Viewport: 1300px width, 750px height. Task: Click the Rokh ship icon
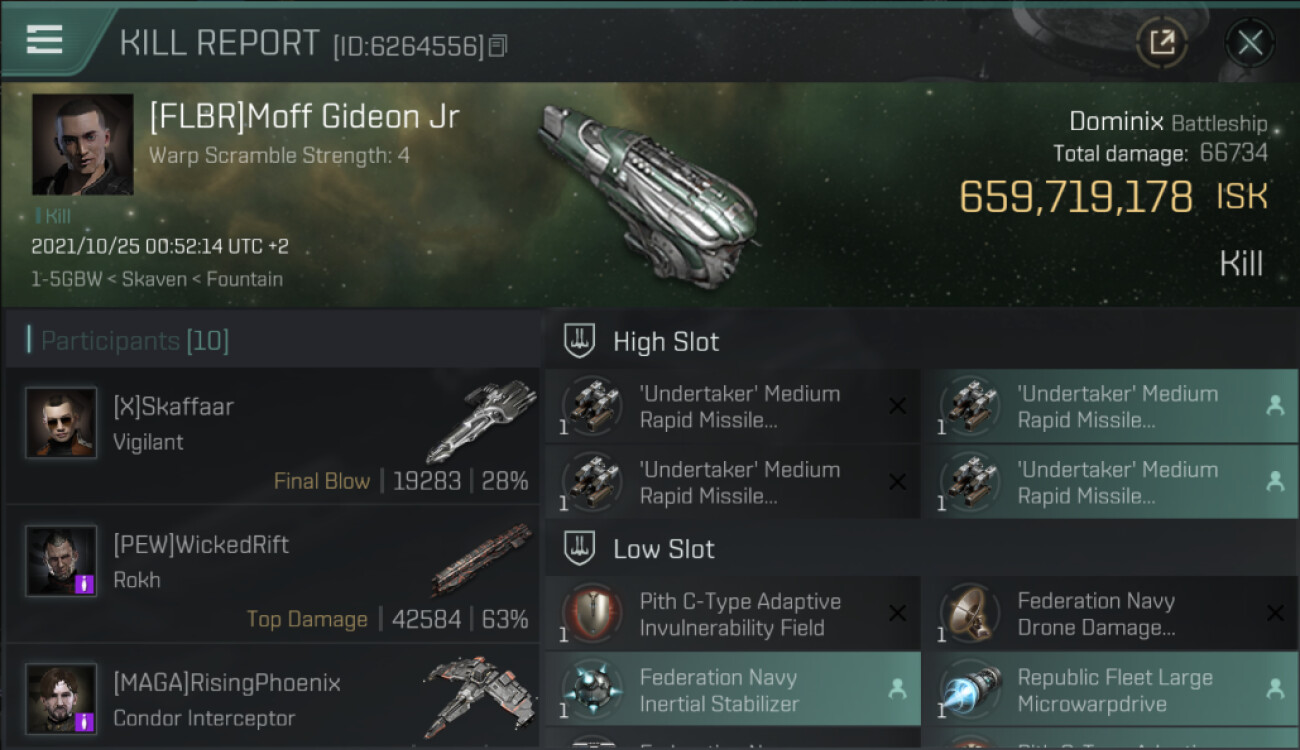pos(481,558)
